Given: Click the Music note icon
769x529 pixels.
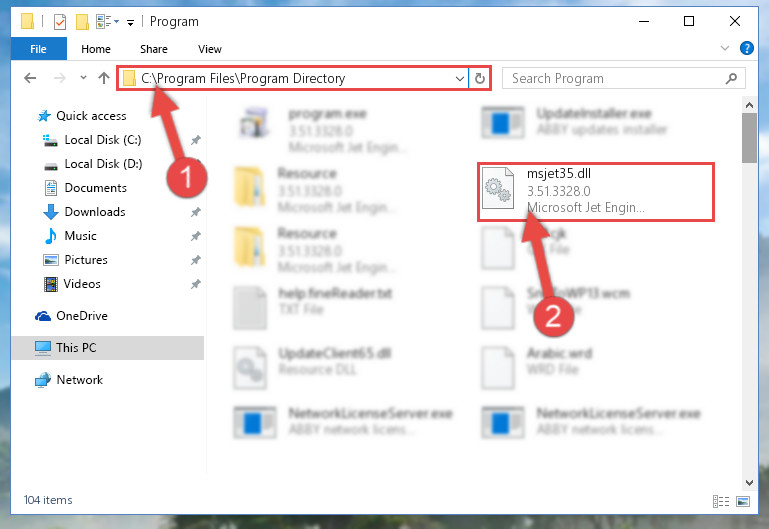Looking at the screenshot, I should pyautogui.click(x=51, y=236).
